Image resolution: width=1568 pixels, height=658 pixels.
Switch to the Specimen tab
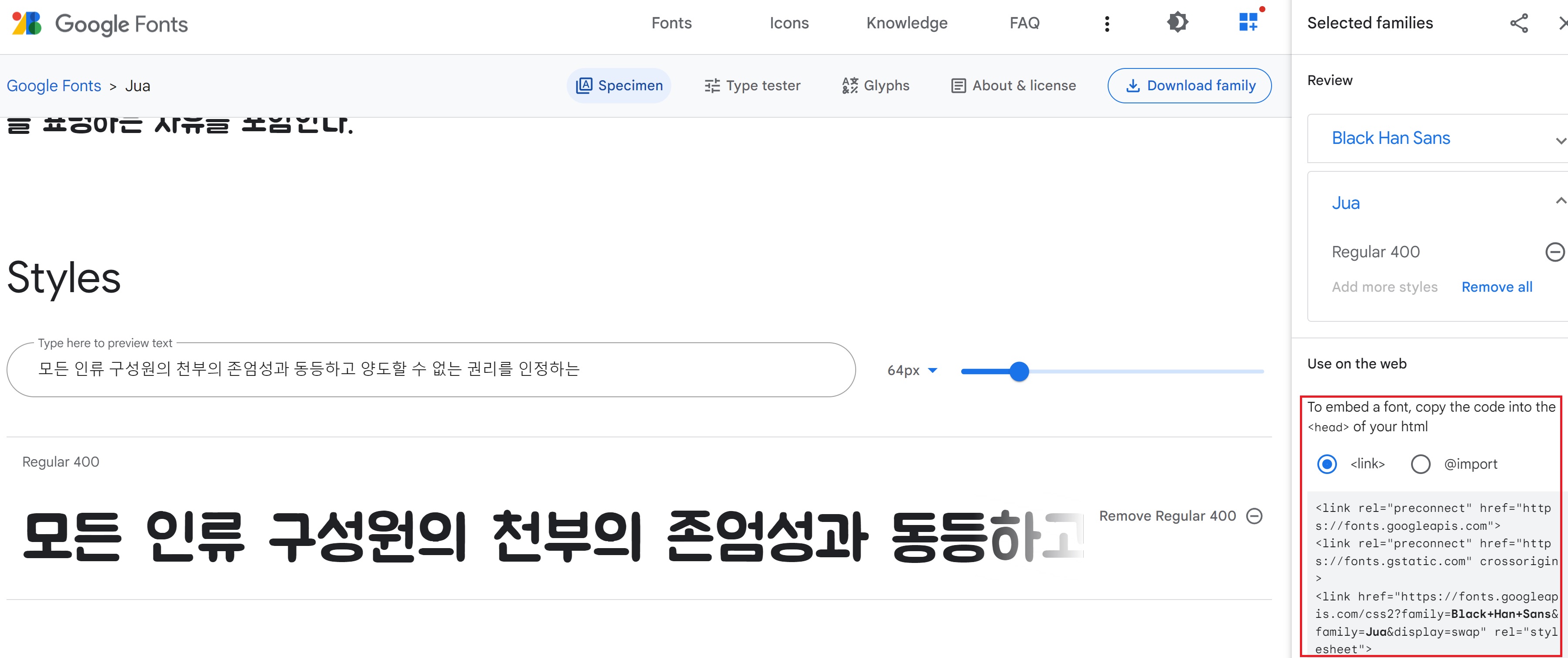tap(619, 85)
